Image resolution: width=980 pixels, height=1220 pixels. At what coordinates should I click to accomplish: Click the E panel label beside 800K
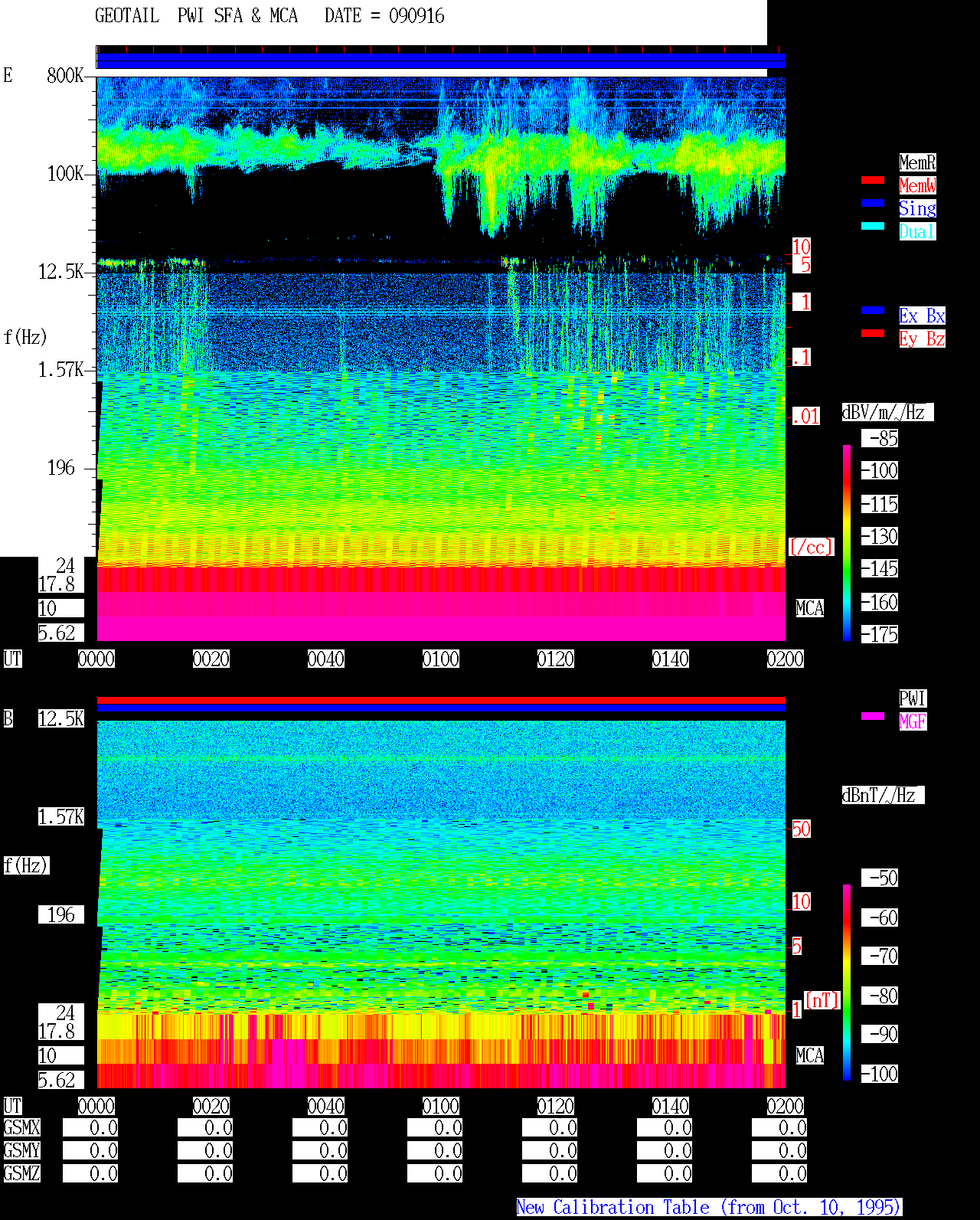click(8, 75)
